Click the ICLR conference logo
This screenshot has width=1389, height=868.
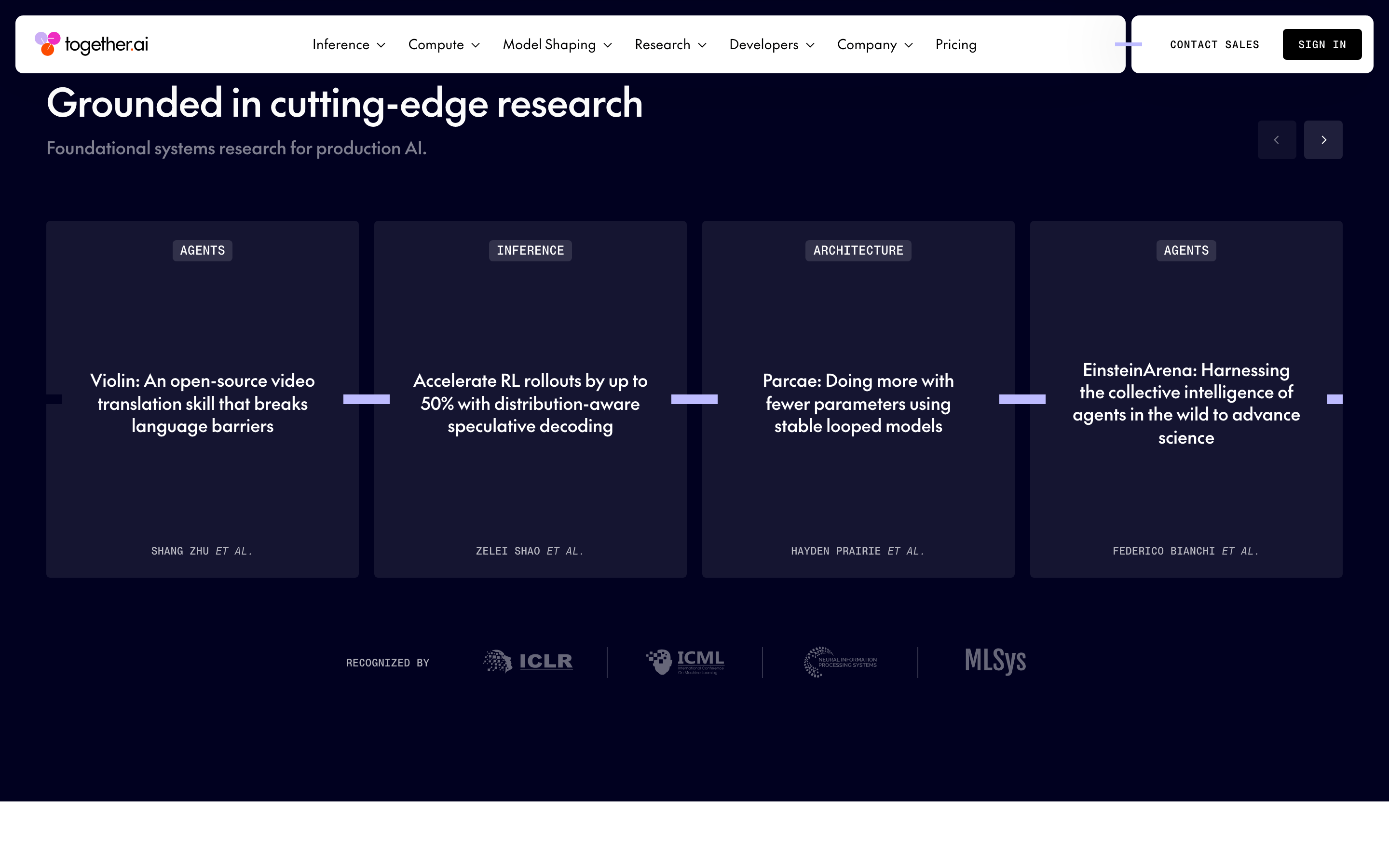pyautogui.click(x=528, y=661)
